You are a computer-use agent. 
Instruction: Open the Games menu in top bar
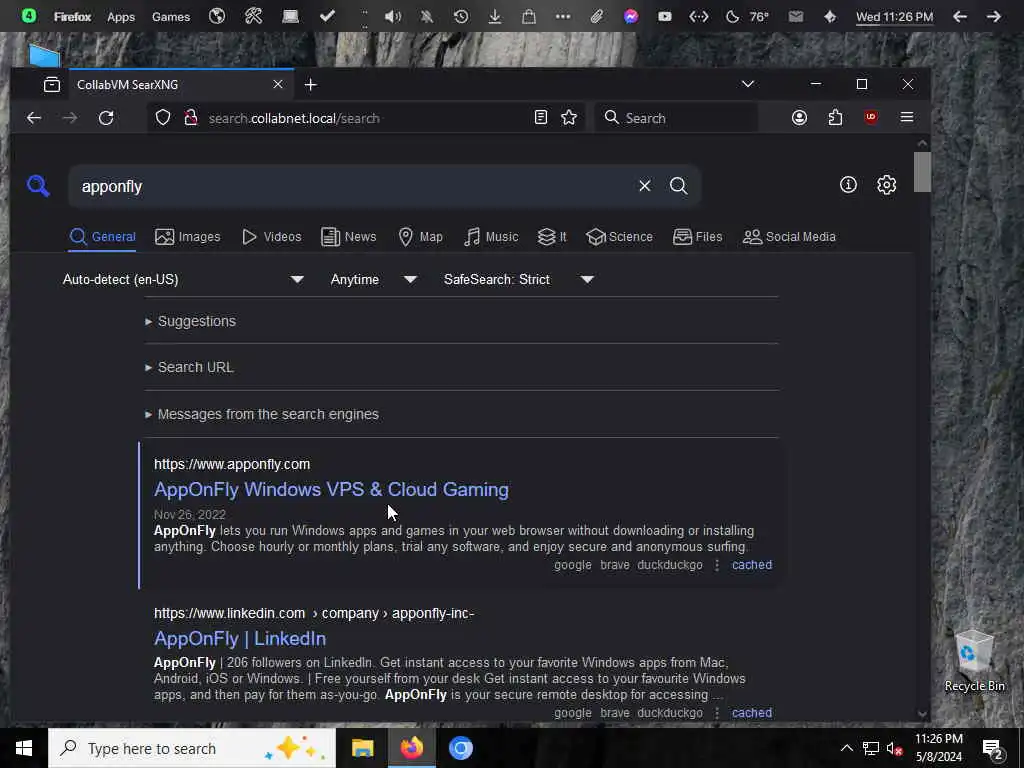pos(171,17)
